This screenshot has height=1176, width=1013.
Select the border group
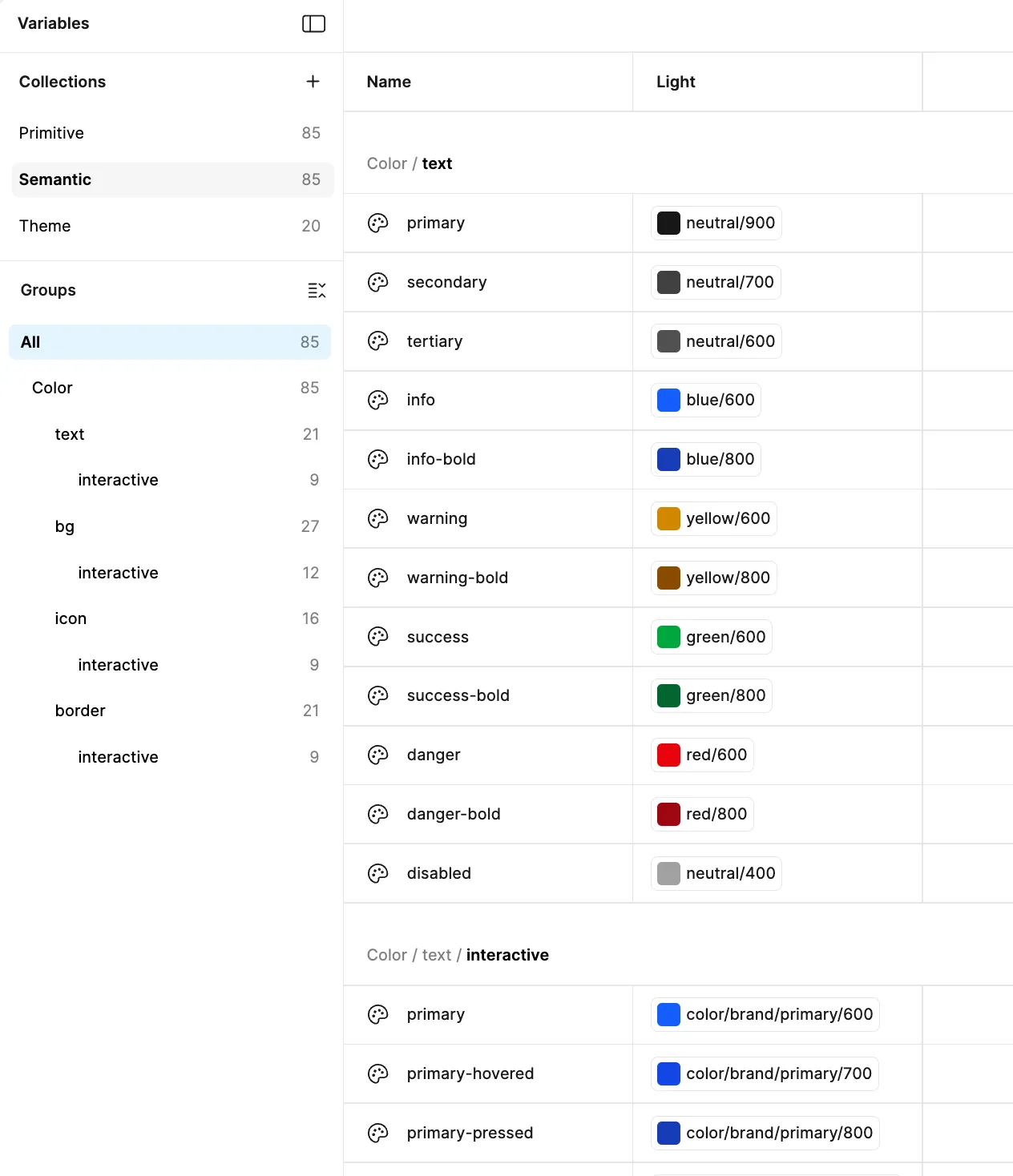click(80, 711)
